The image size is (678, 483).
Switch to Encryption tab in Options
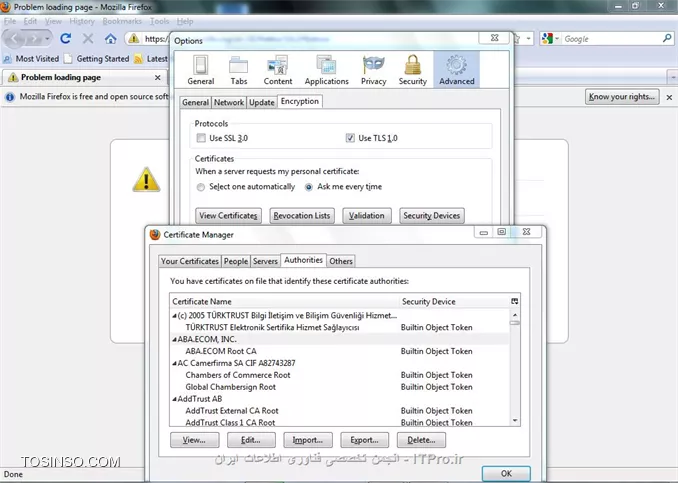point(300,101)
